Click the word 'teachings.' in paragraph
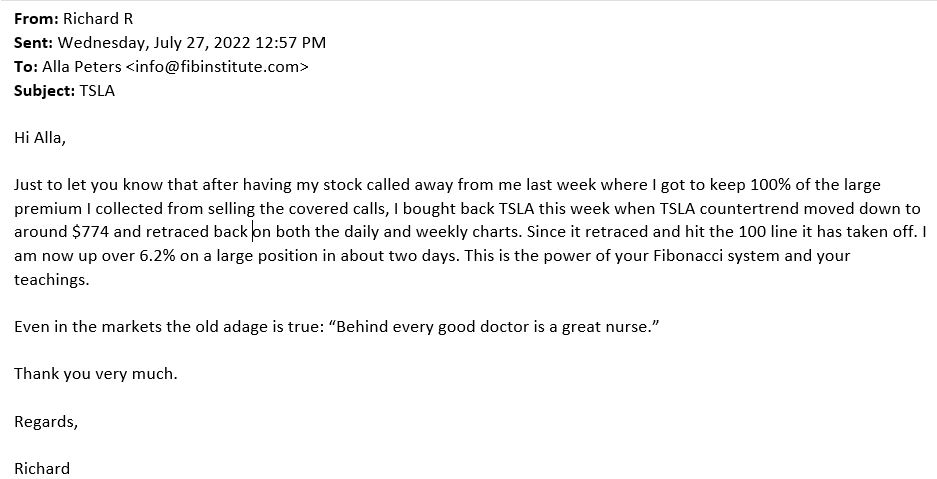 [x=51, y=280]
